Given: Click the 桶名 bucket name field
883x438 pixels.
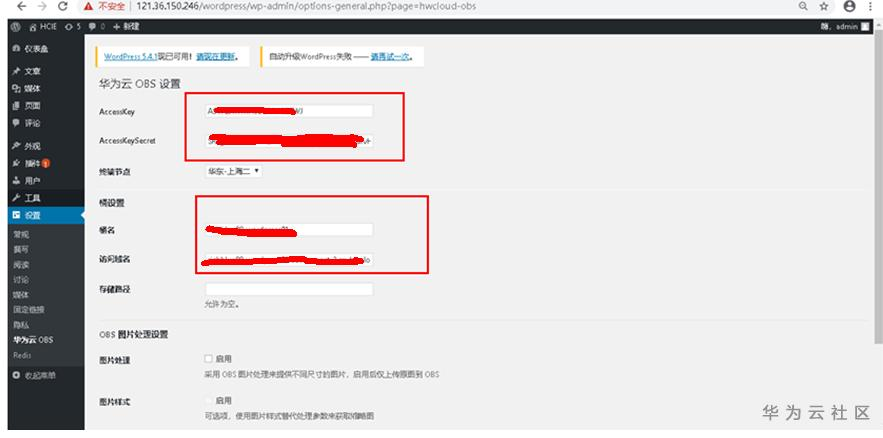Looking at the screenshot, I should (289, 230).
